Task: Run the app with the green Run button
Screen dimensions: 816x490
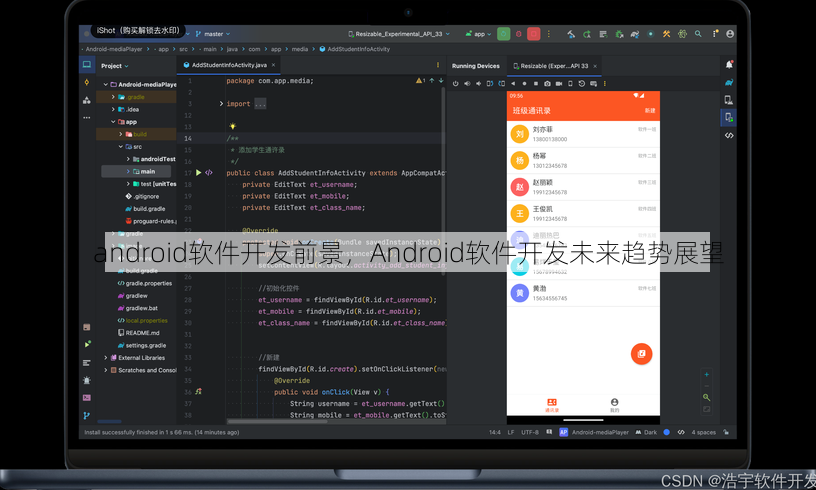Action: click(x=503, y=34)
